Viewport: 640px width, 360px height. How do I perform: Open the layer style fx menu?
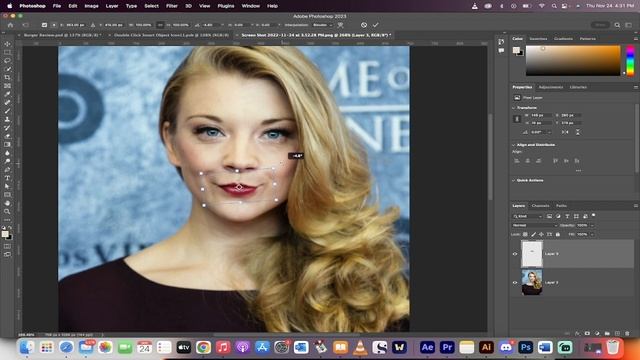click(577, 333)
